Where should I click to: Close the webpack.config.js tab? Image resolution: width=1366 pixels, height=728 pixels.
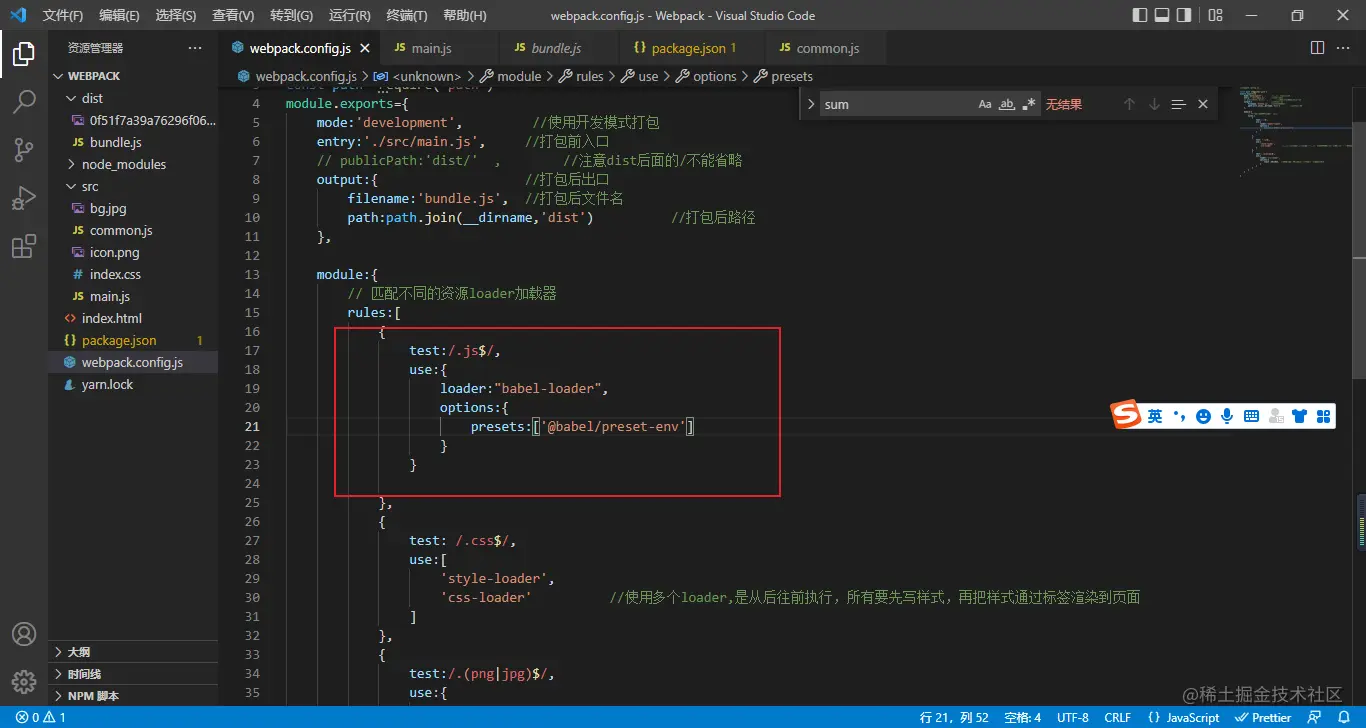click(365, 48)
